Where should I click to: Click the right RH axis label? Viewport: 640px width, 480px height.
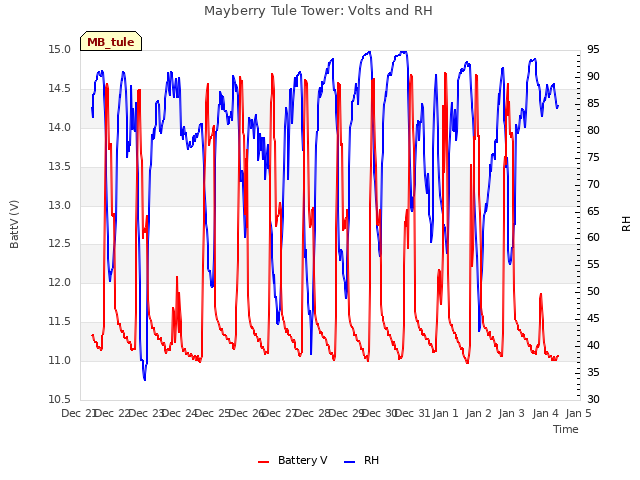point(626,224)
